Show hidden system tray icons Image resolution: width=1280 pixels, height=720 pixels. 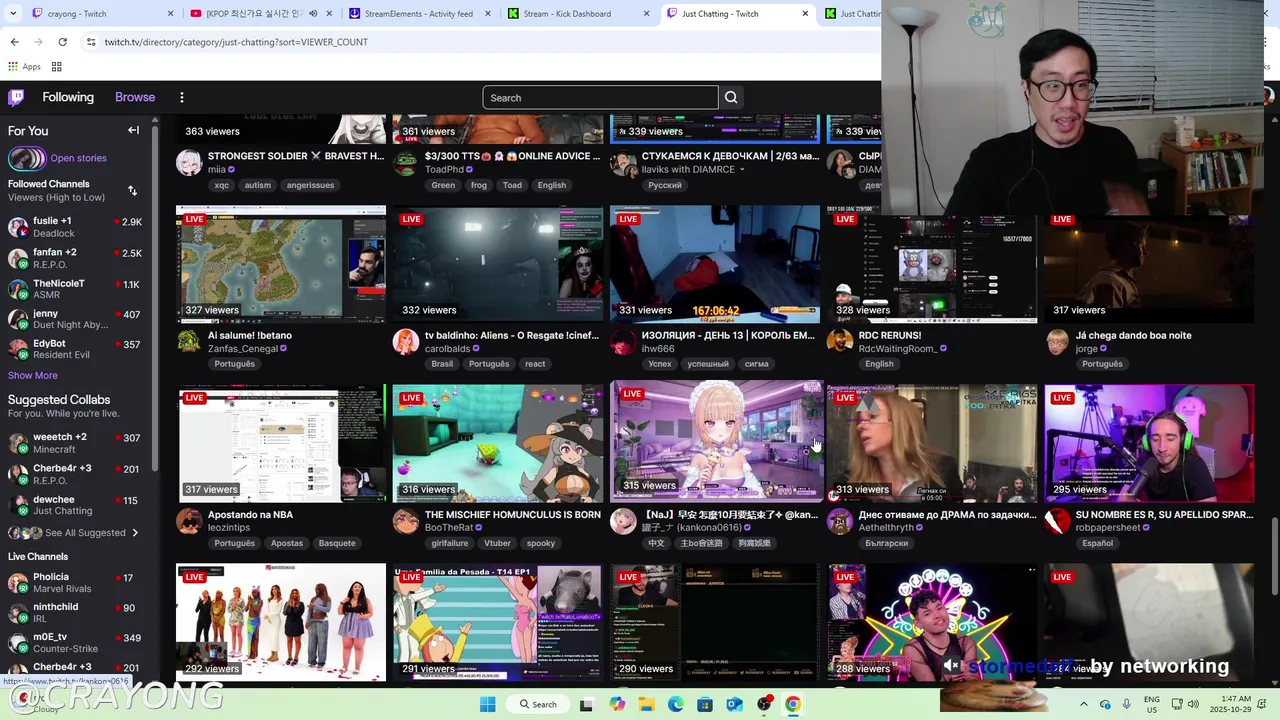(x=1084, y=704)
